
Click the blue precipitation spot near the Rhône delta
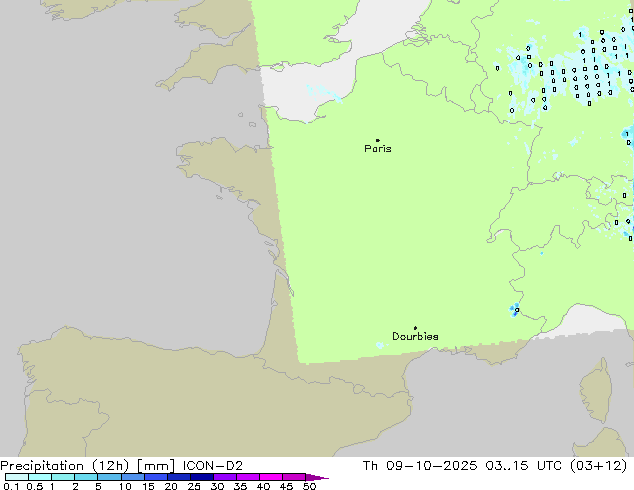514,310
